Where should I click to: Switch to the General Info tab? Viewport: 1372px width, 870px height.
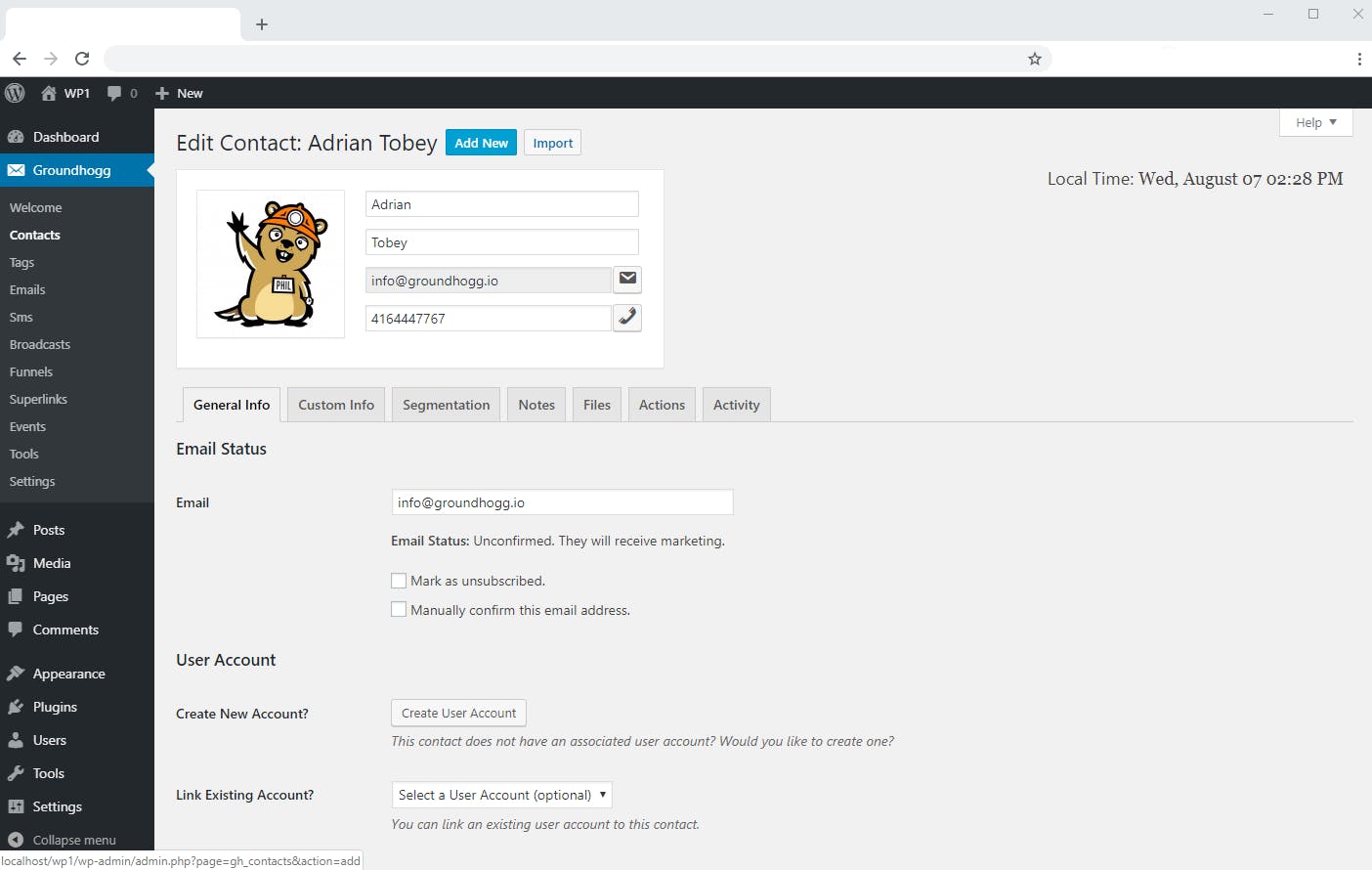click(x=232, y=405)
